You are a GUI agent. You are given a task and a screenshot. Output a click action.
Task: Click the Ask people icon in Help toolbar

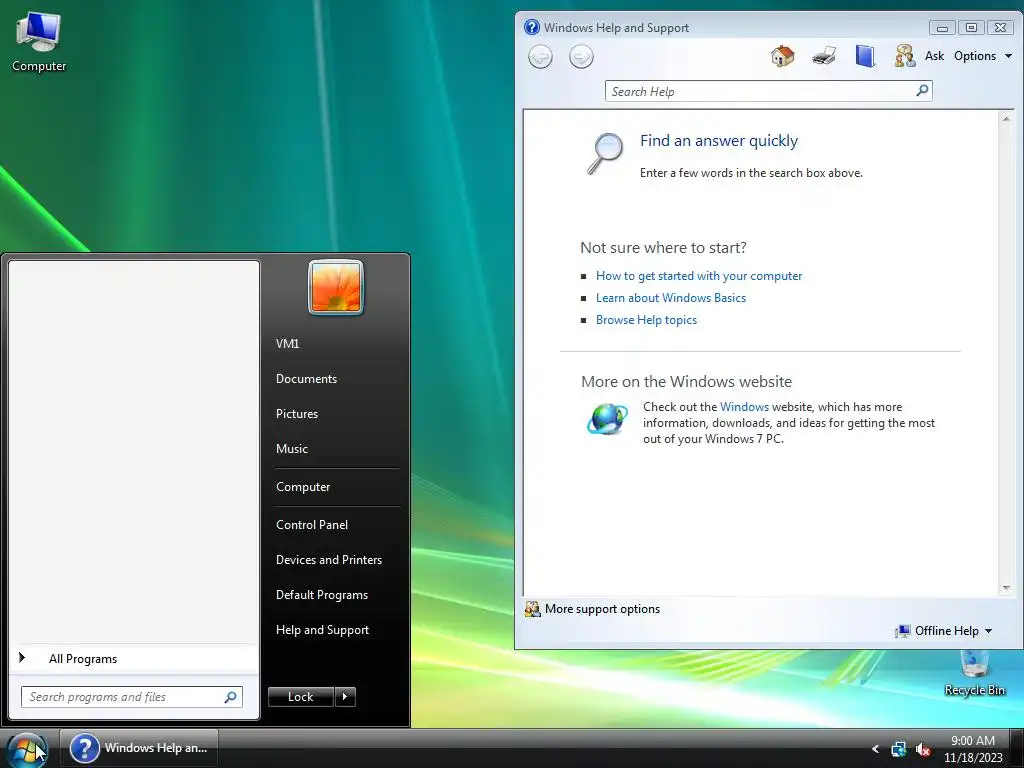tap(904, 56)
